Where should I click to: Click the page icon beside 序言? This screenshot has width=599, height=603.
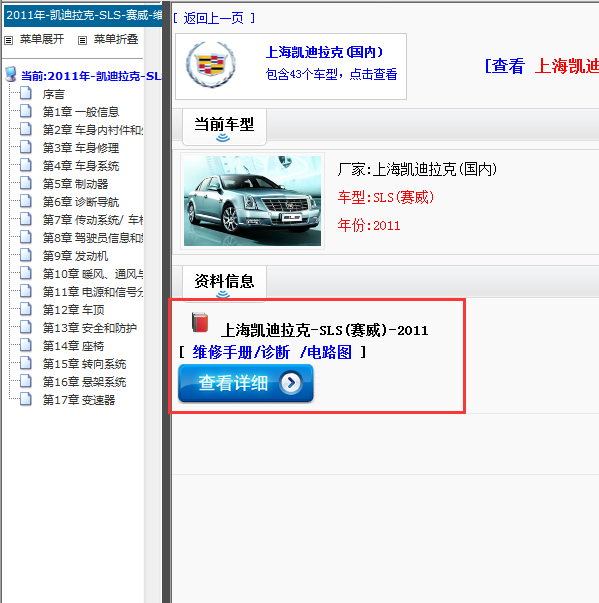click(x=26, y=93)
